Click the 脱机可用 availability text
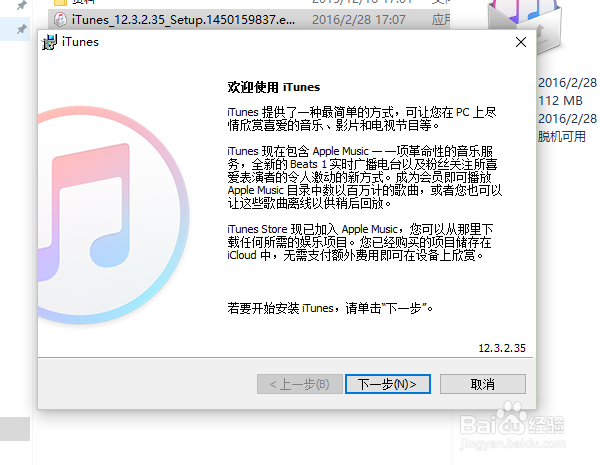The image size is (600, 465). 562,137
